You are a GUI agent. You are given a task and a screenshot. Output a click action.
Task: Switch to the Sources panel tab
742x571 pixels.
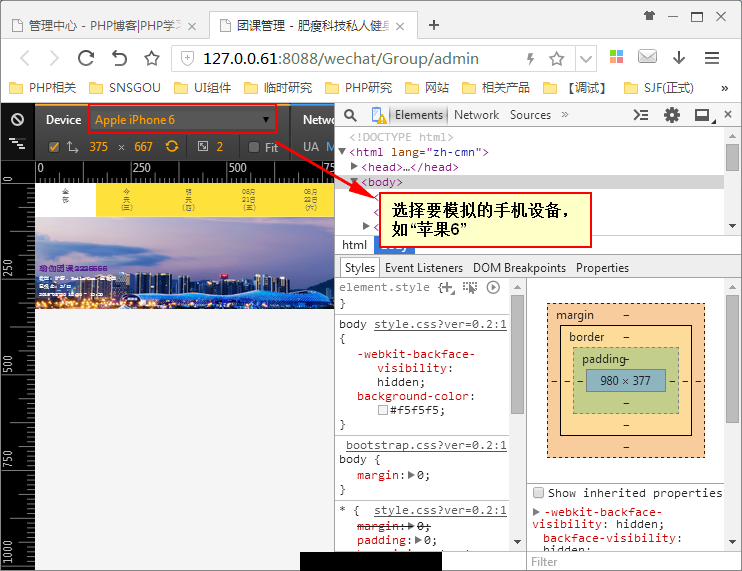tap(530, 115)
